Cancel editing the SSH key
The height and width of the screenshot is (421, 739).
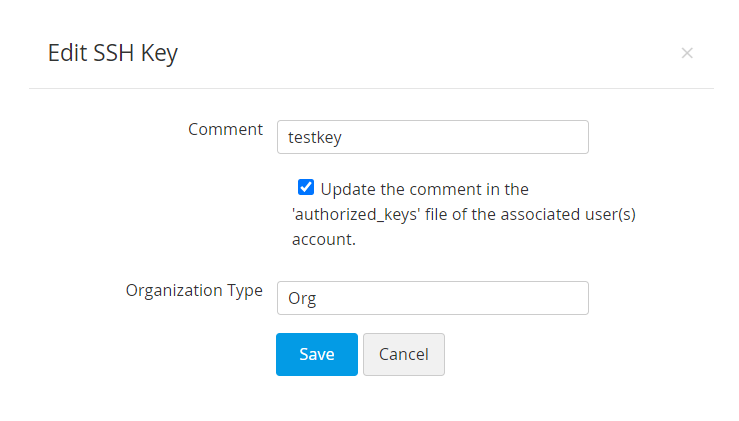(x=403, y=354)
